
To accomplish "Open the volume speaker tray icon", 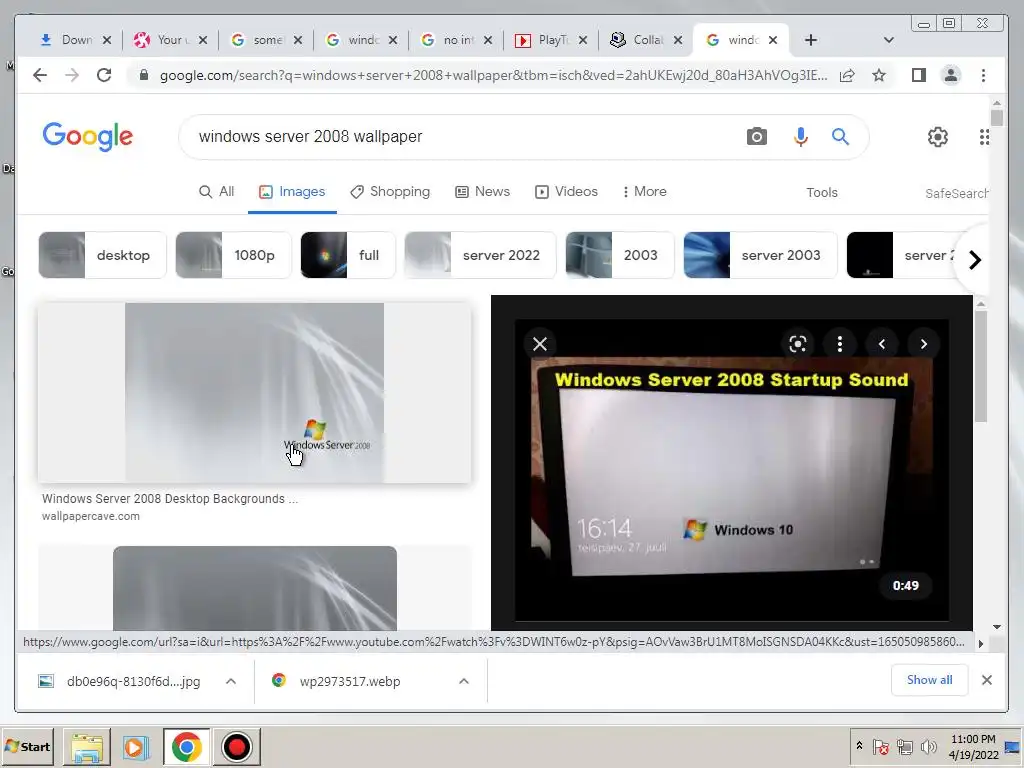I will tap(928, 746).
